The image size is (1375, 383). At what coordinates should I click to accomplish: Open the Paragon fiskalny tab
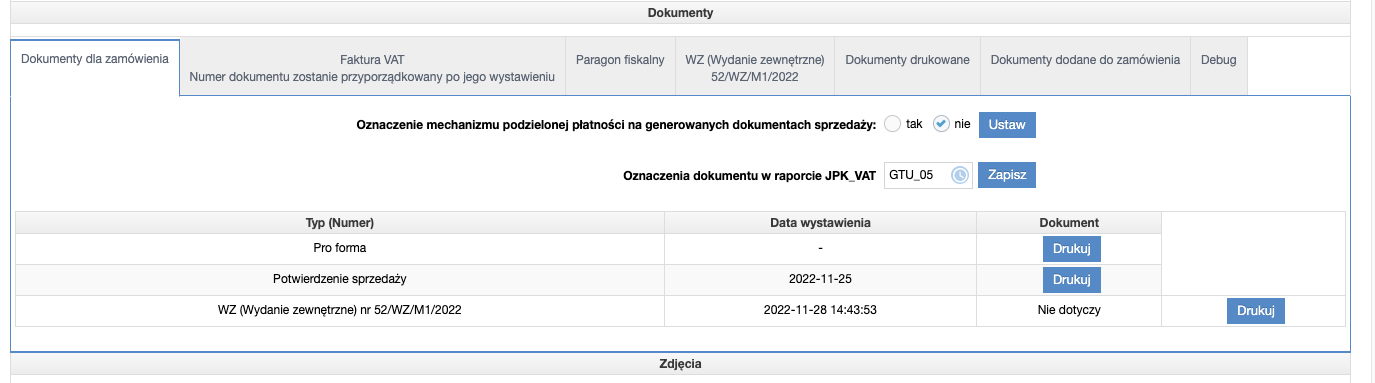pos(620,68)
